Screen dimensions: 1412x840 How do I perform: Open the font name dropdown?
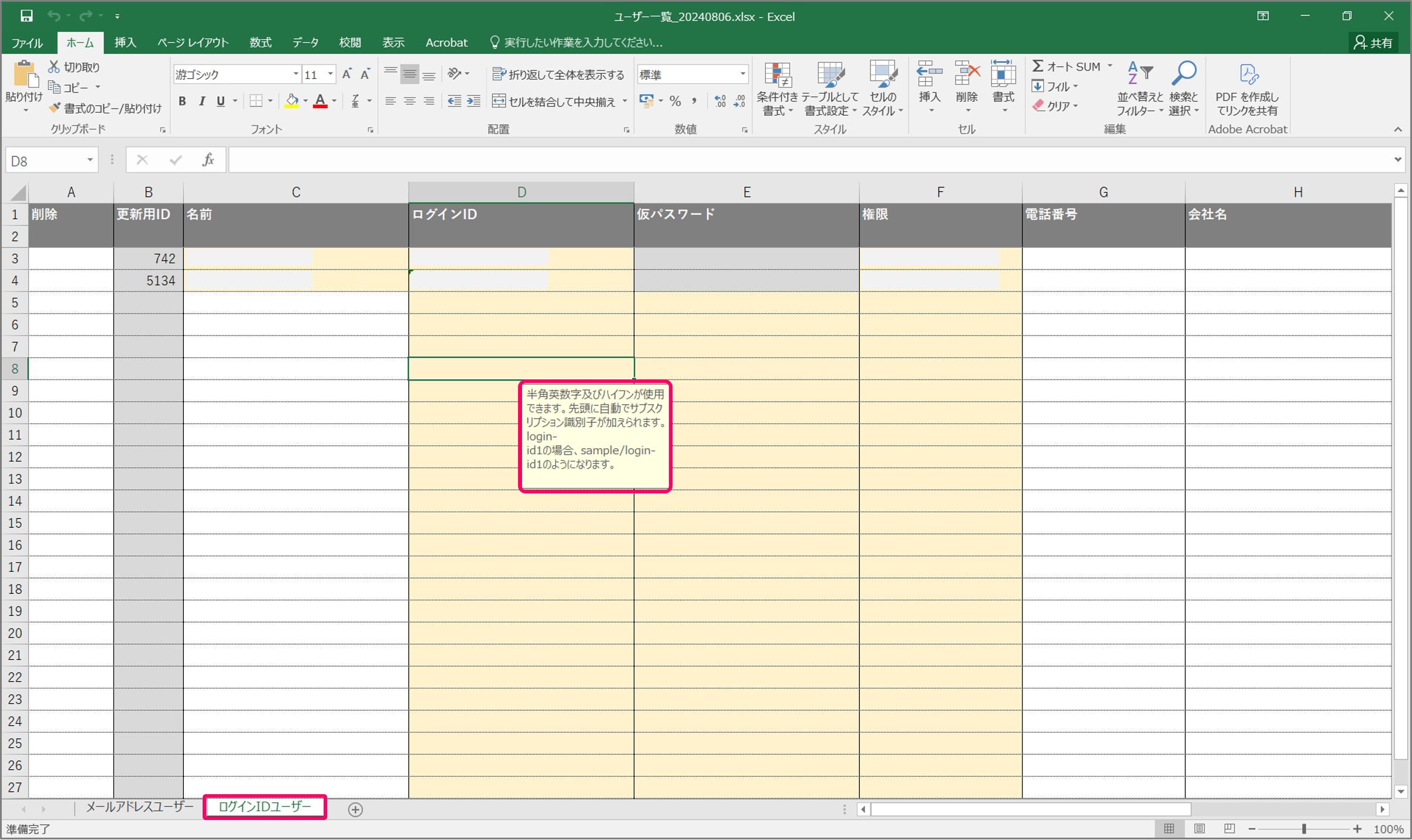click(295, 75)
